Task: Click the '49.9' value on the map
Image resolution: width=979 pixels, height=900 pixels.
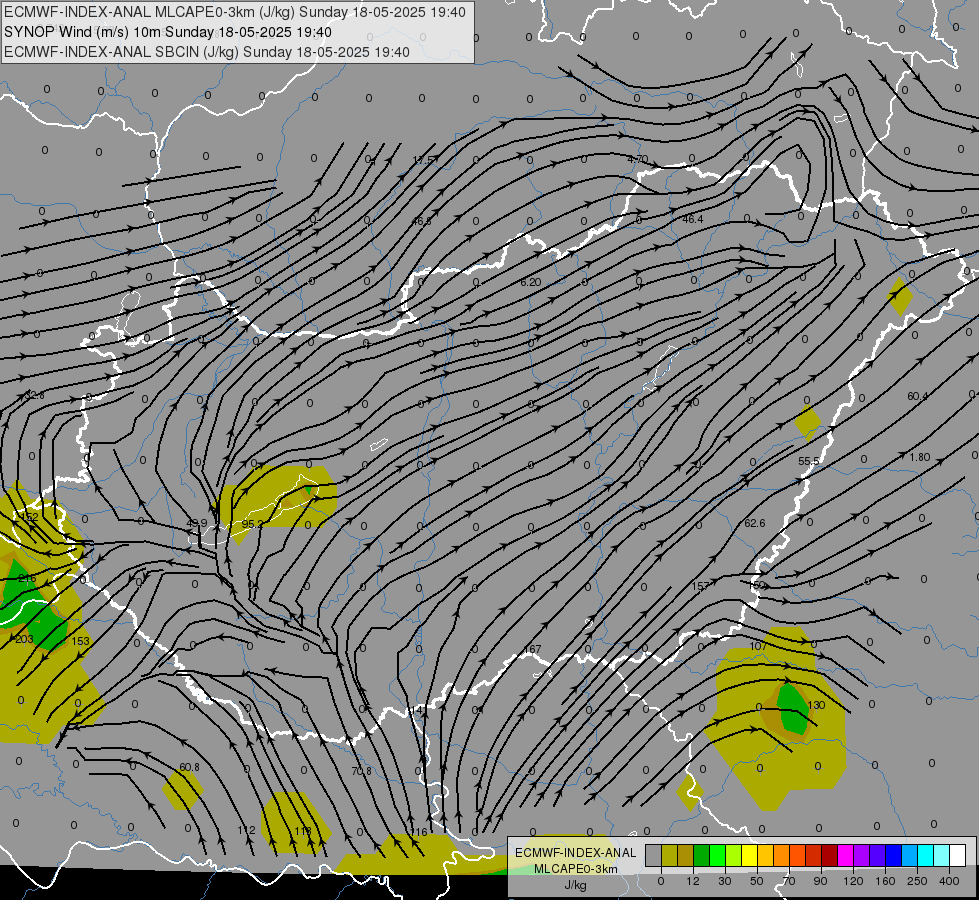Action: 197,523
